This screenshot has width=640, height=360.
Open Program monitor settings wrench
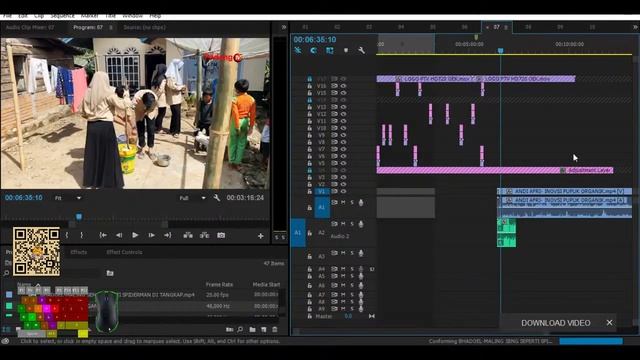coord(217,198)
